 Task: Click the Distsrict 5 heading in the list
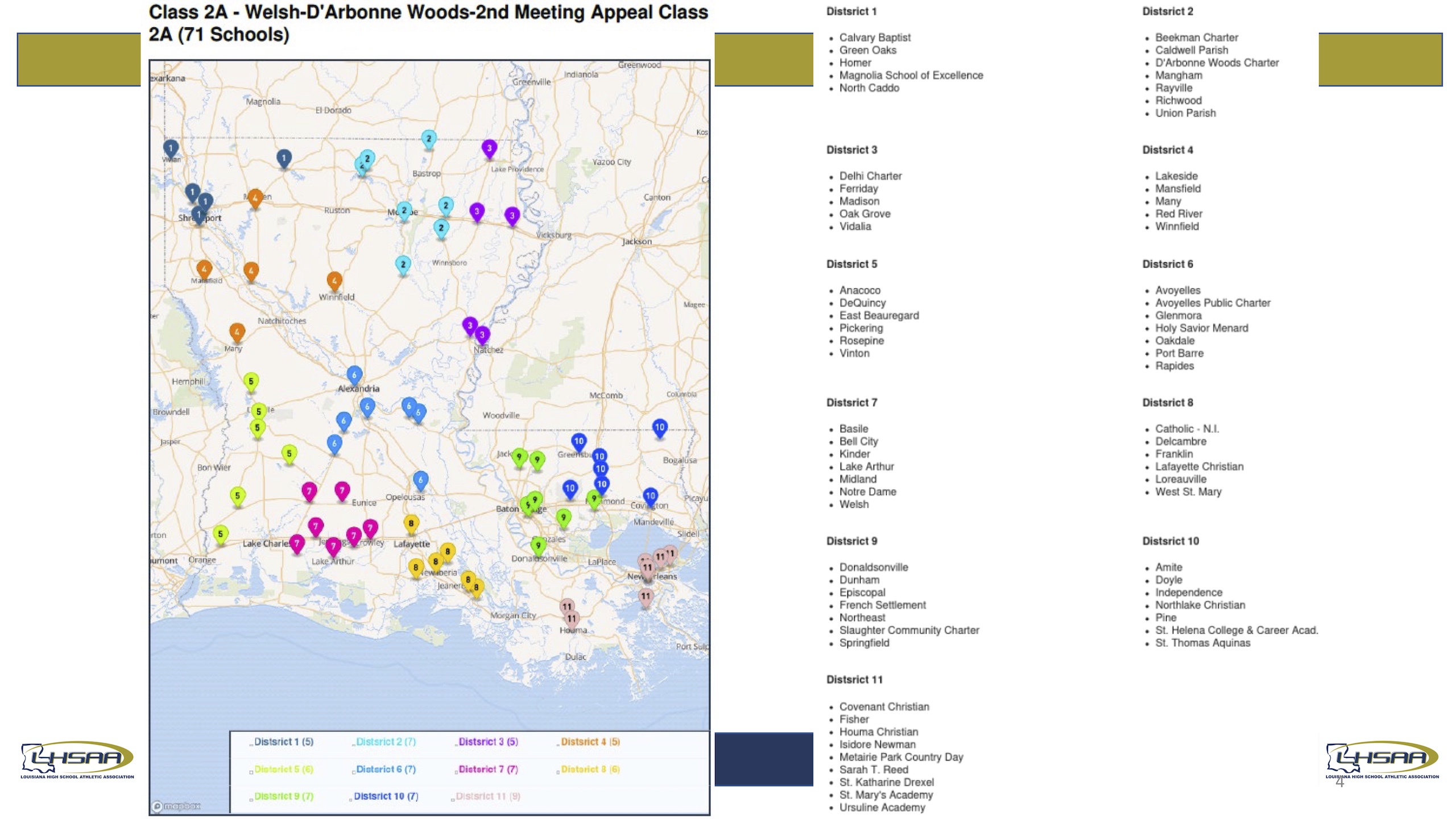[851, 264]
